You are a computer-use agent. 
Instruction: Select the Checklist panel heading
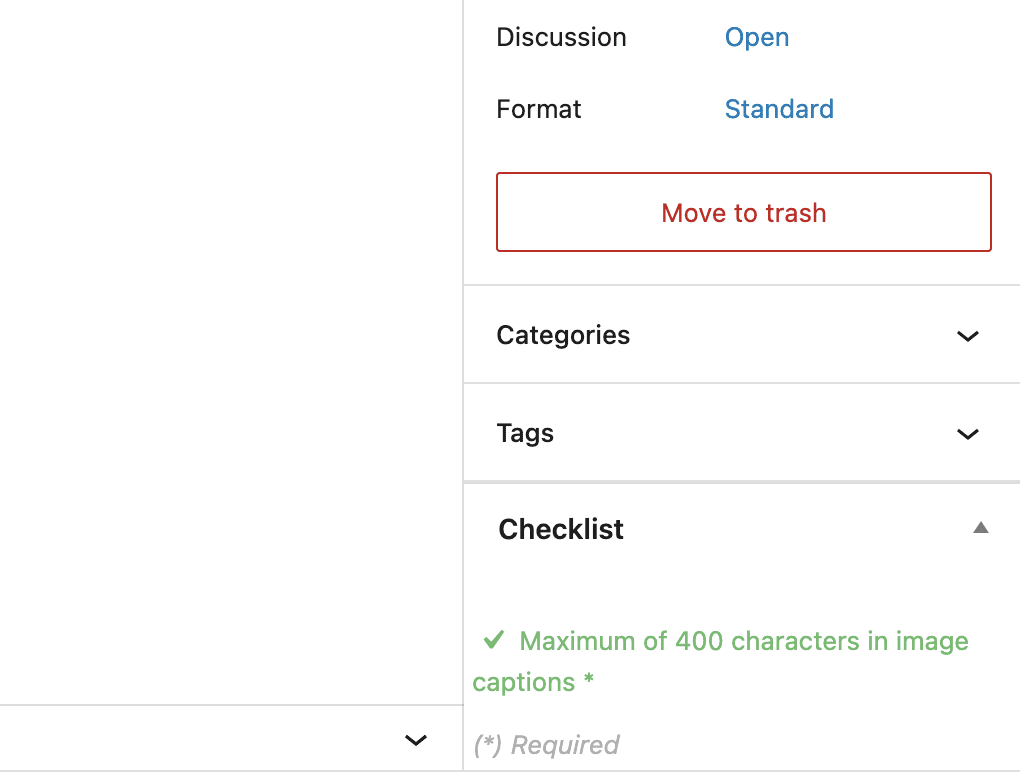click(x=560, y=529)
